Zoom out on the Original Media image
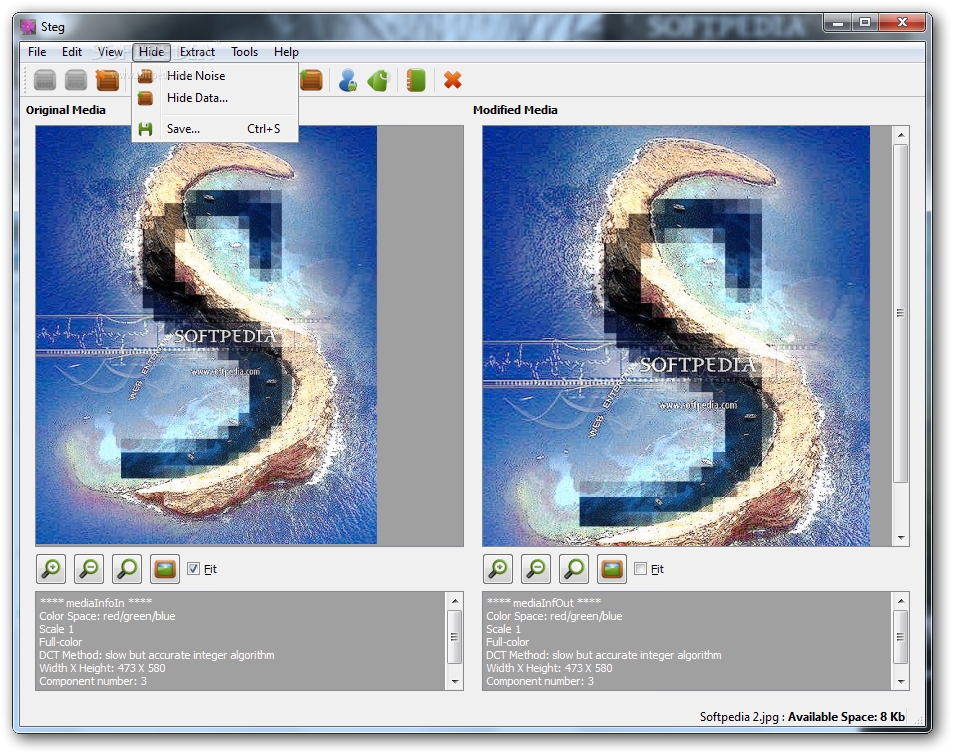Viewport: 953px width, 754px height. click(x=89, y=569)
